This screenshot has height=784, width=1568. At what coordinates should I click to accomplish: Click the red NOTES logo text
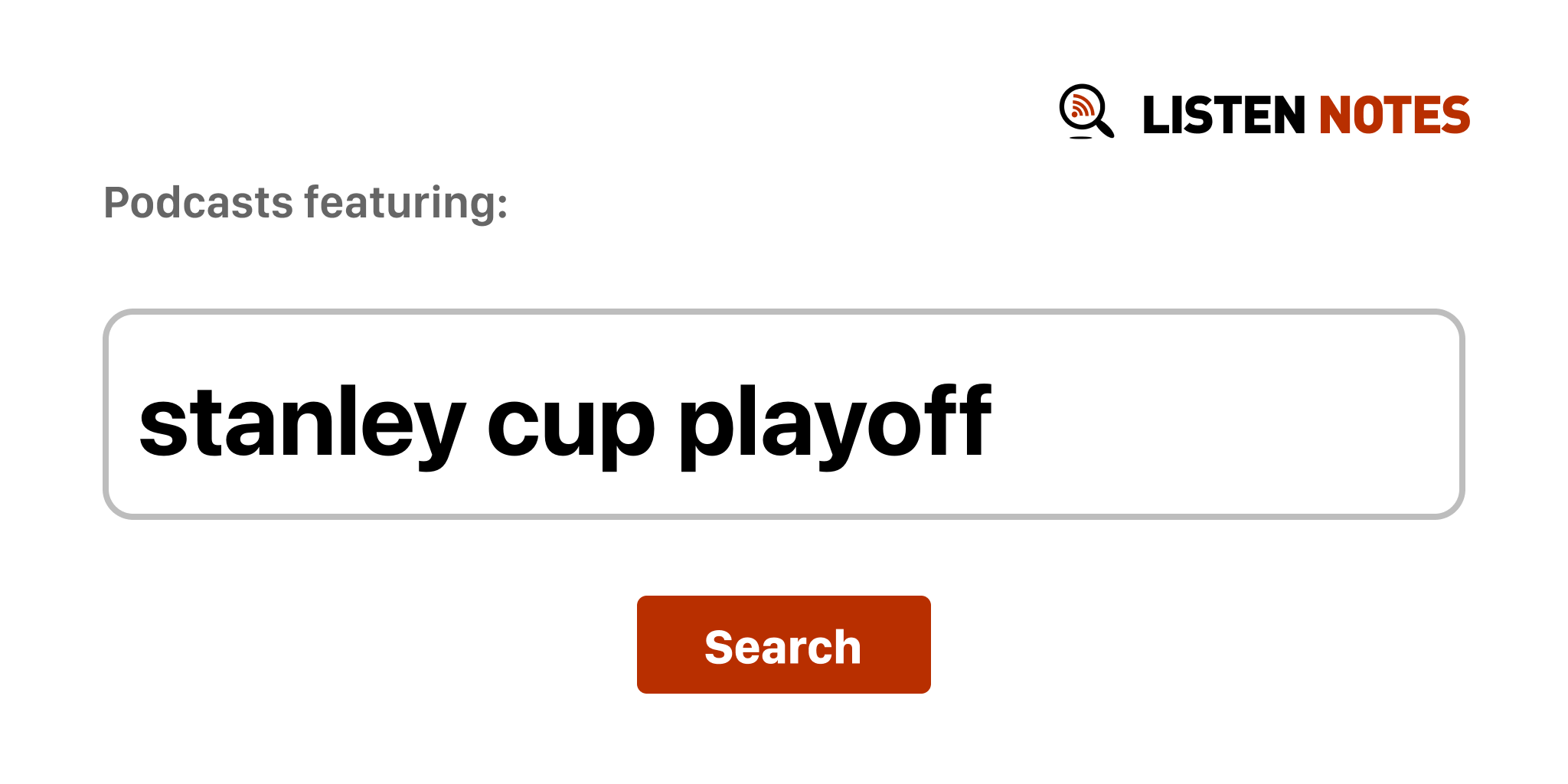click(1393, 116)
